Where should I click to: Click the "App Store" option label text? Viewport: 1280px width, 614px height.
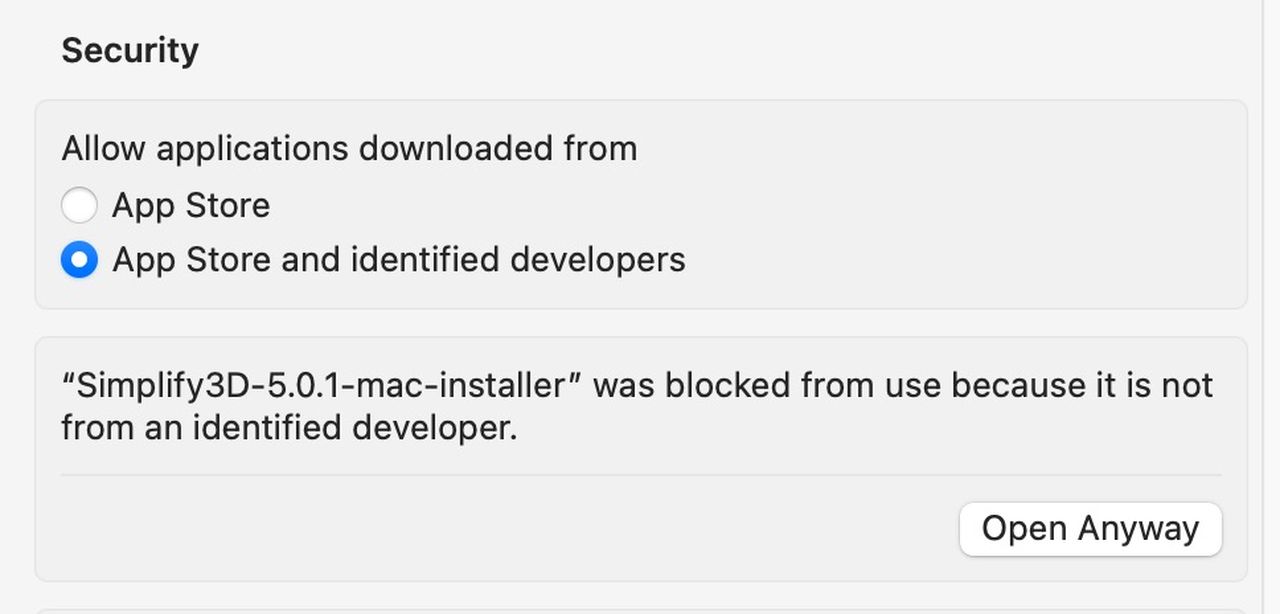pyautogui.click(x=191, y=206)
